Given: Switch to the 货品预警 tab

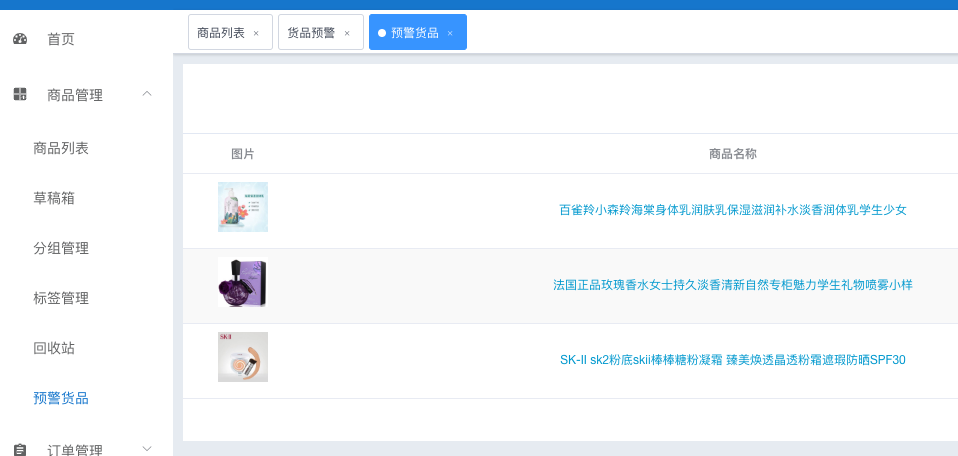Looking at the screenshot, I should point(311,33).
